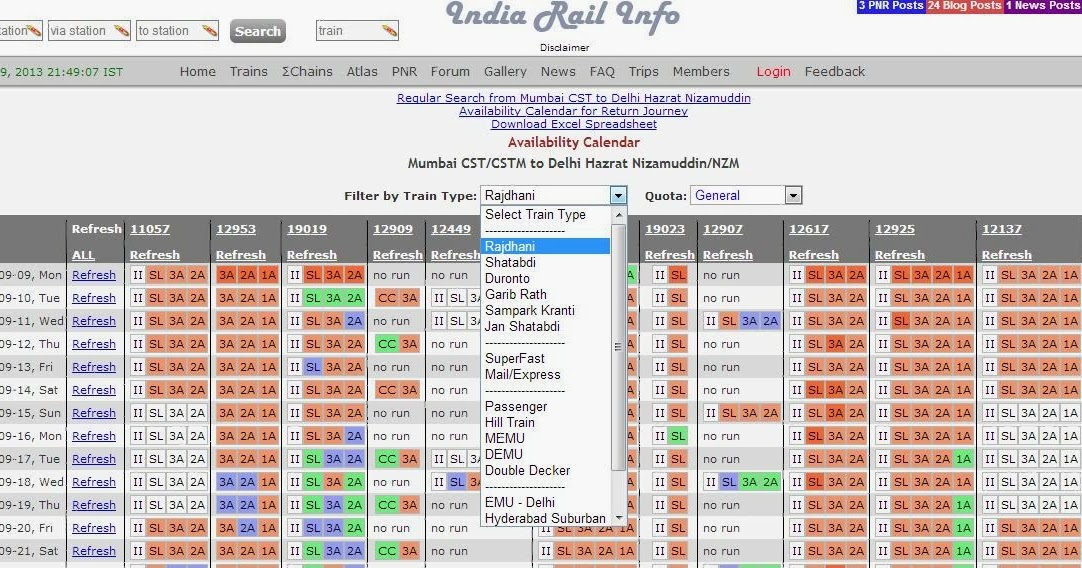This screenshot has width=1082, height=568.
Task: Open train 12953 header link
Action: [x=236, y=229]
